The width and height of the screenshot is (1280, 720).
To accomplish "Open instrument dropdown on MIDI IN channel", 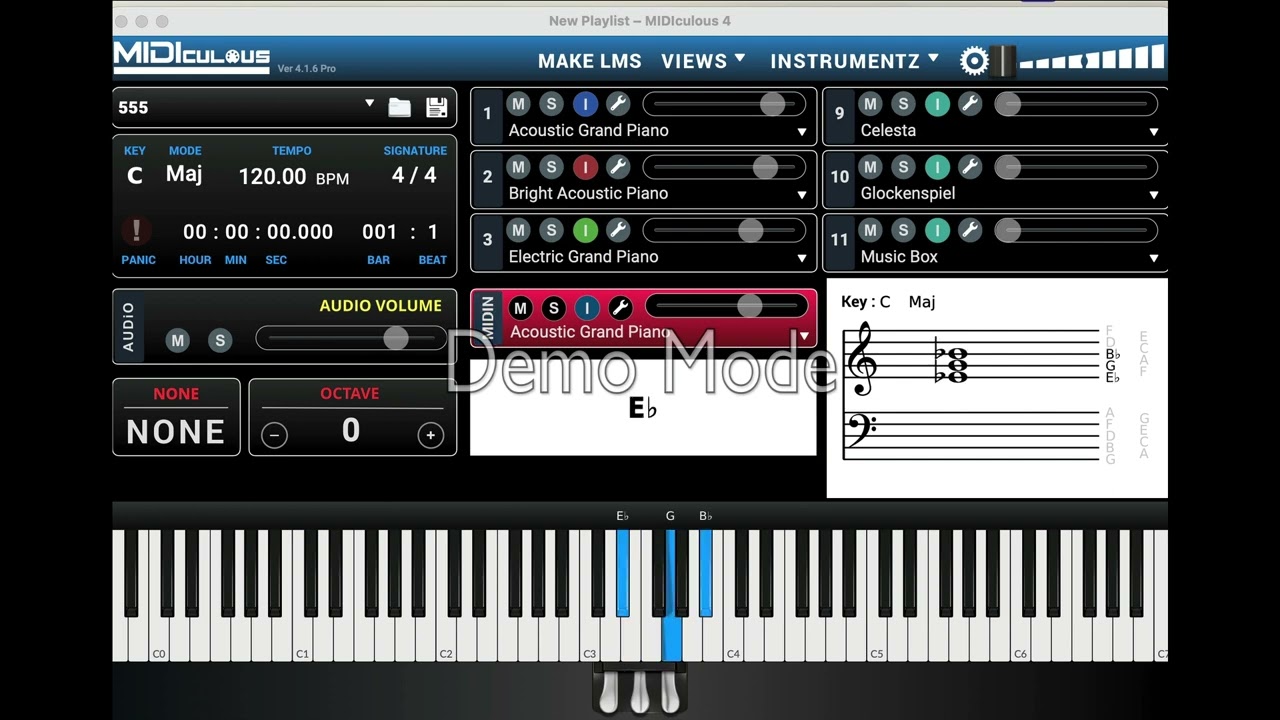I will point(804,336).
